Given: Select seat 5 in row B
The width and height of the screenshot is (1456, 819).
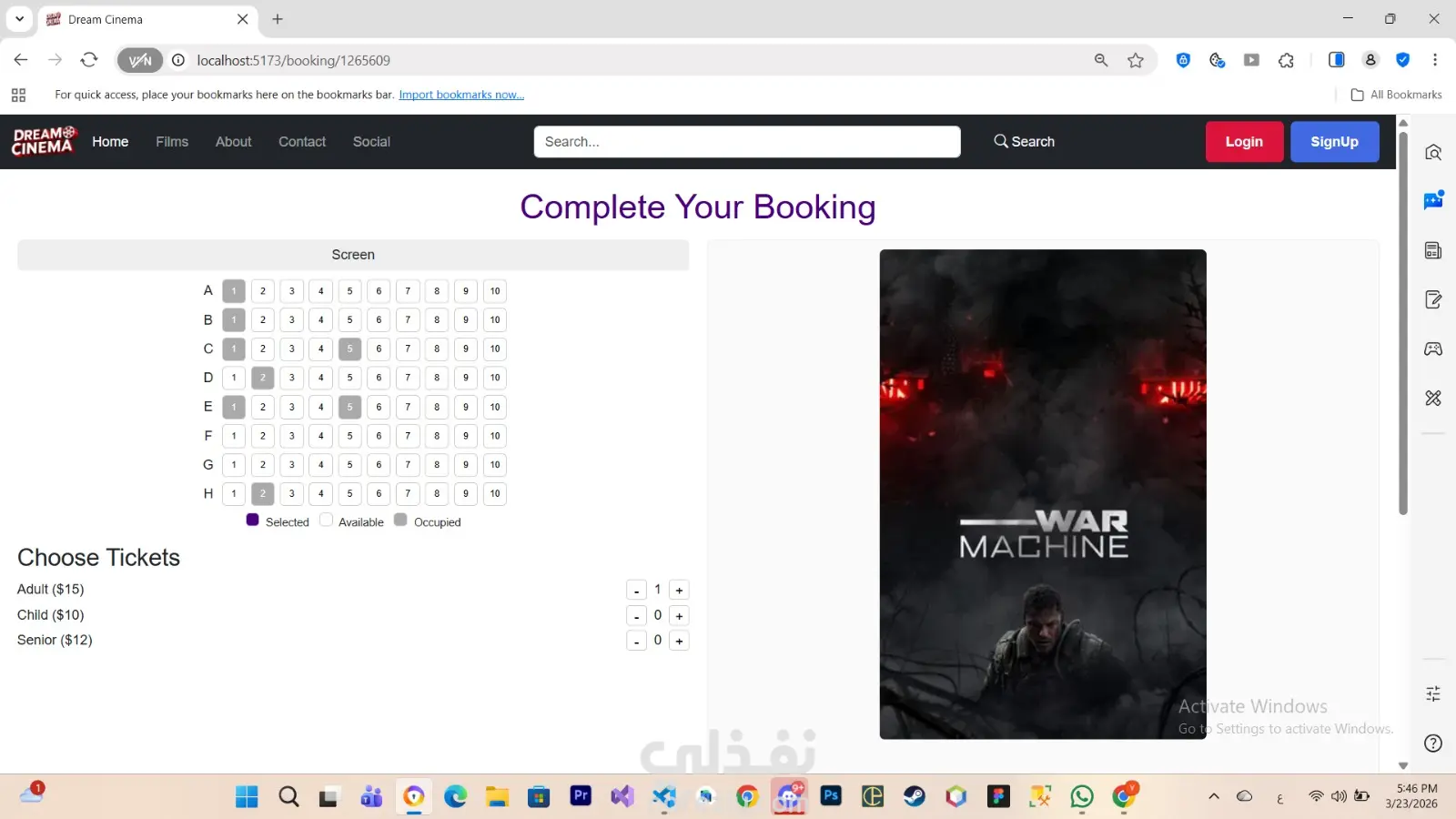Looking at the screenshot, I should 350,320.
